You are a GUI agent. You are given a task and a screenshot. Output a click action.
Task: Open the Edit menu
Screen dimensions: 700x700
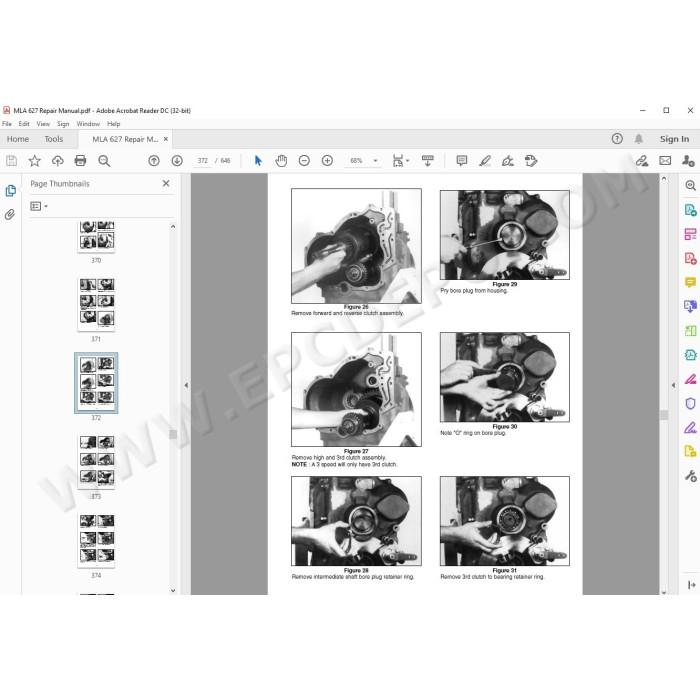point(24,124)
